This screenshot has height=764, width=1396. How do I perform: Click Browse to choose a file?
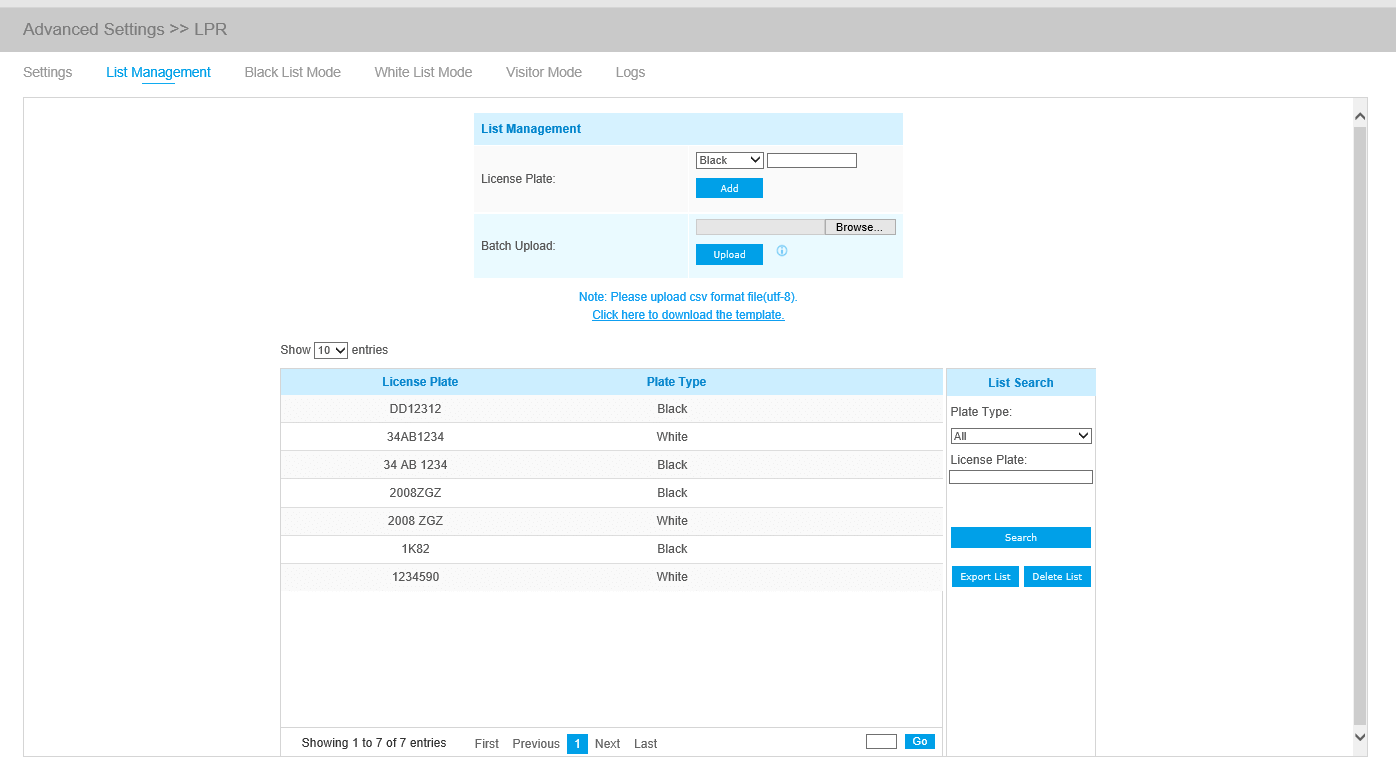(860, 227)
